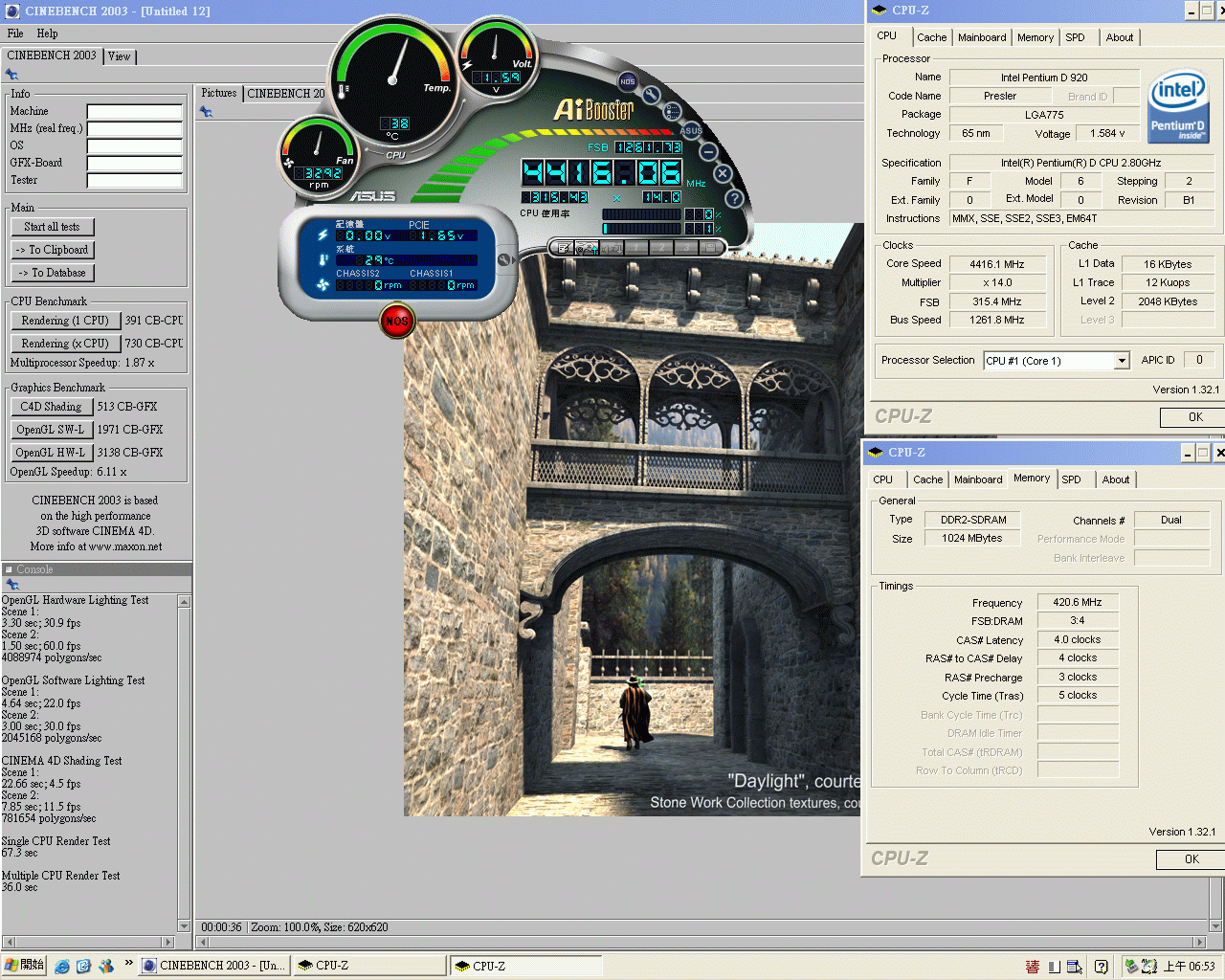Click the round ASUS logo button
Image resolution: width=1225 pixels, height=980 pixels.
(692, 130)
